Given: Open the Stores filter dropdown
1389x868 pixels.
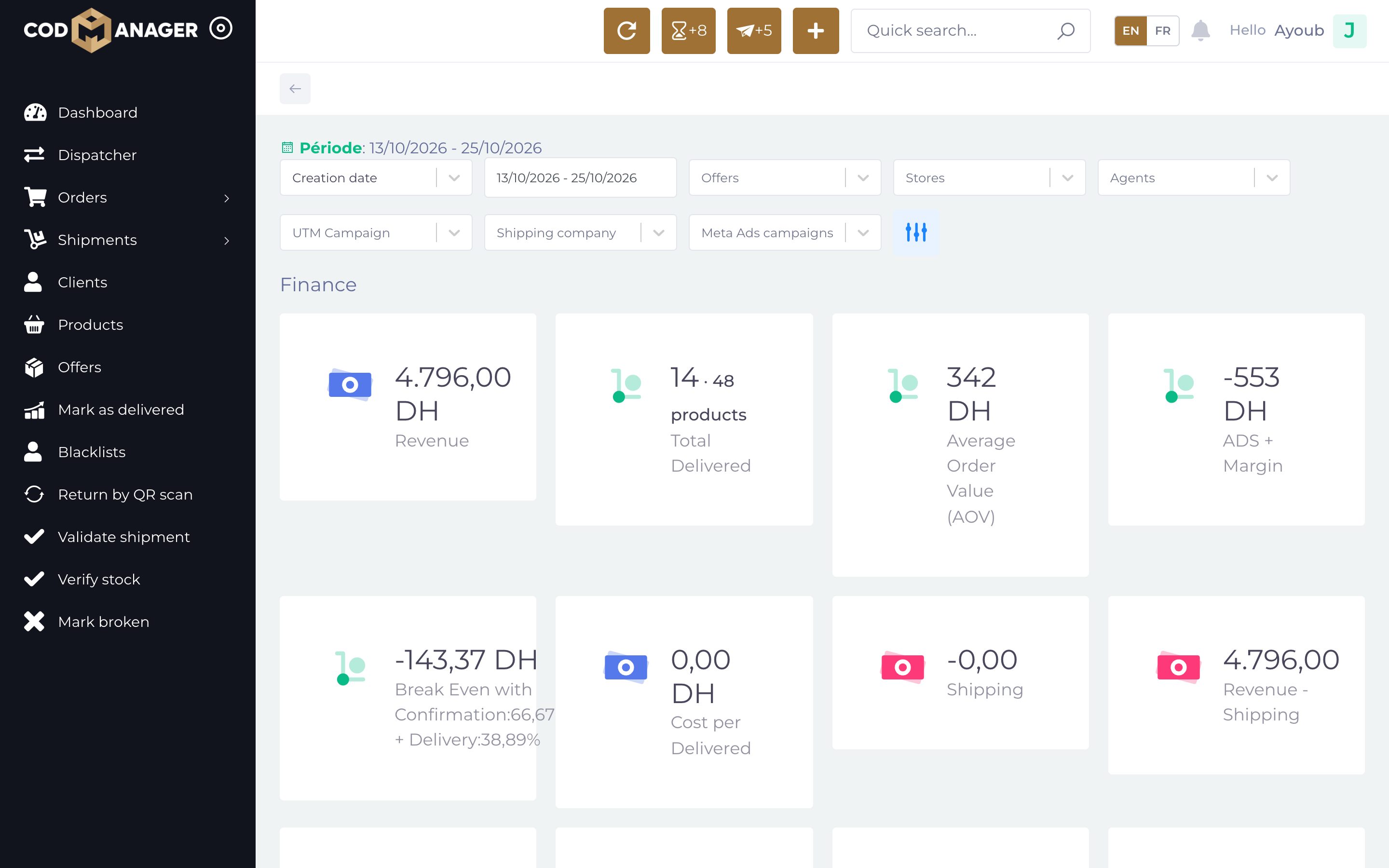Looking at the screenshot, I should 989,178.
